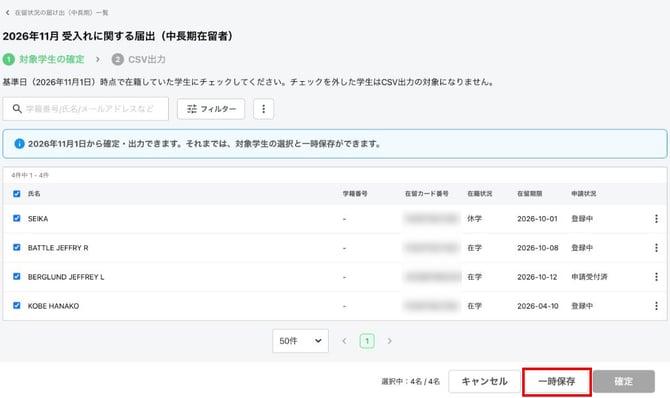
Task: Click the 休学 status in SEIKA row
Action: tap(474, 218)
